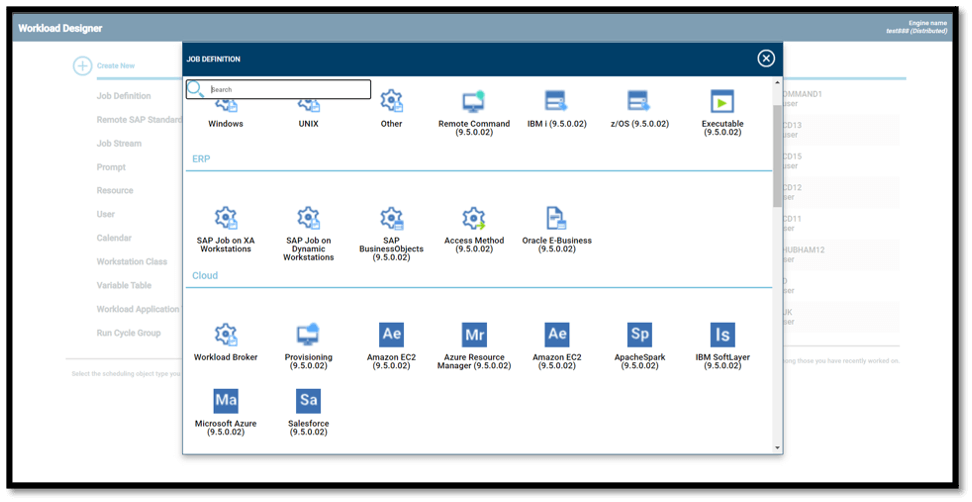Click the JOB DEFINITION dialog title
This screenshot has height=502, width=972.
[213, 59]
